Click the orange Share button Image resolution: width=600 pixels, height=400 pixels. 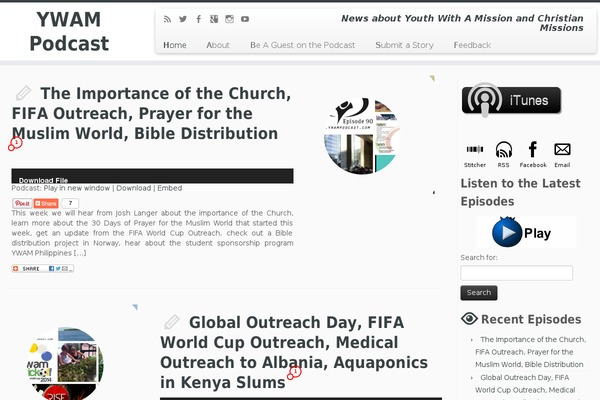coord(46,203)
